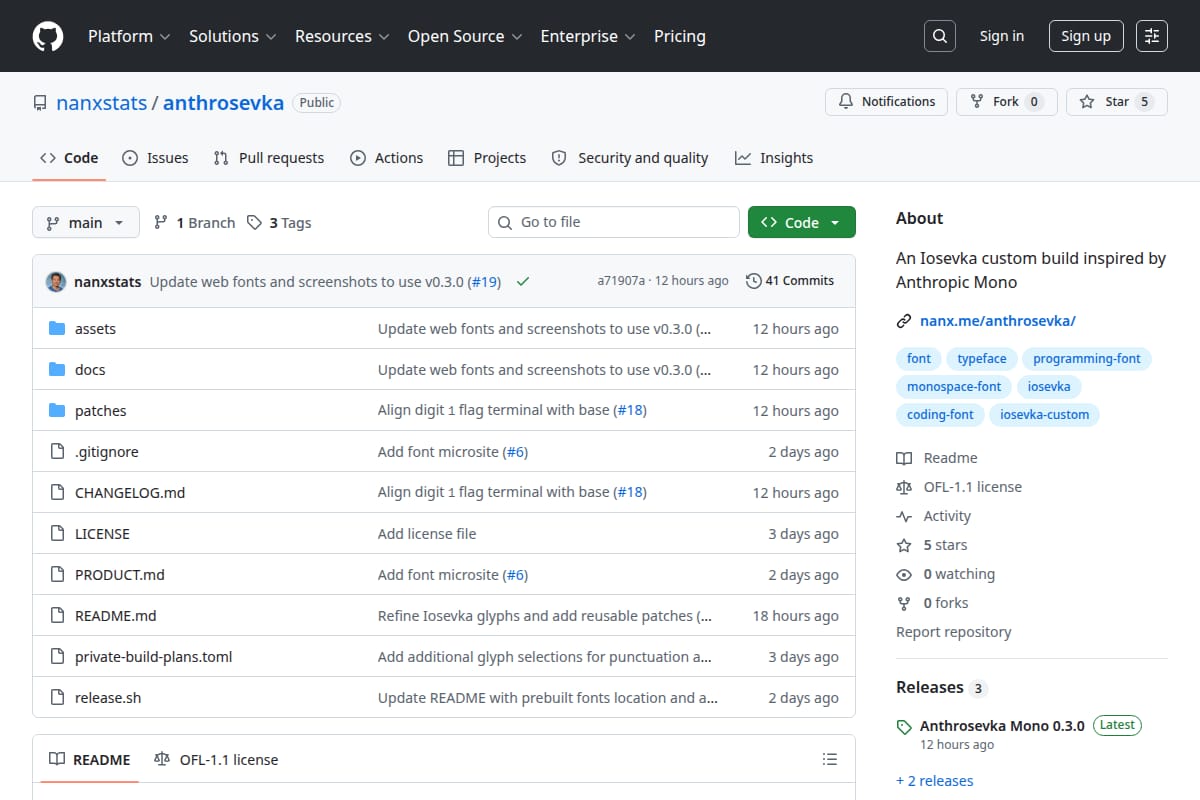Open the README.md file
The height and width of the screenshot is (800, 1200).
(x=116, y=616)
